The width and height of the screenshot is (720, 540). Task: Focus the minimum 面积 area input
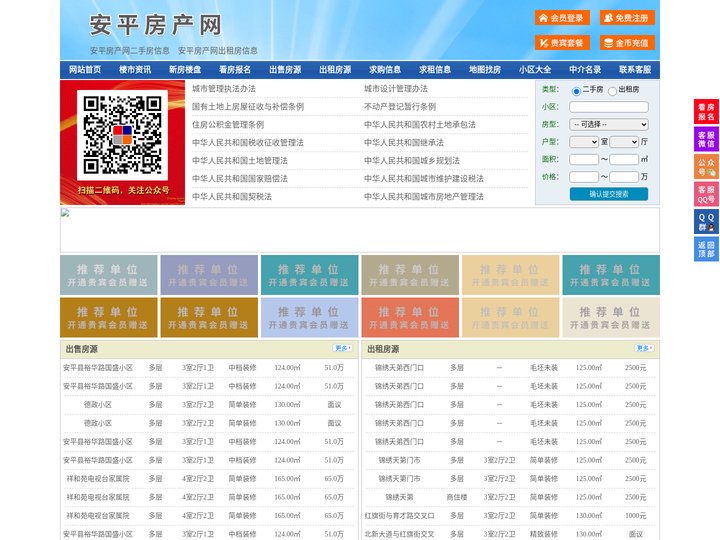(584, 159)
